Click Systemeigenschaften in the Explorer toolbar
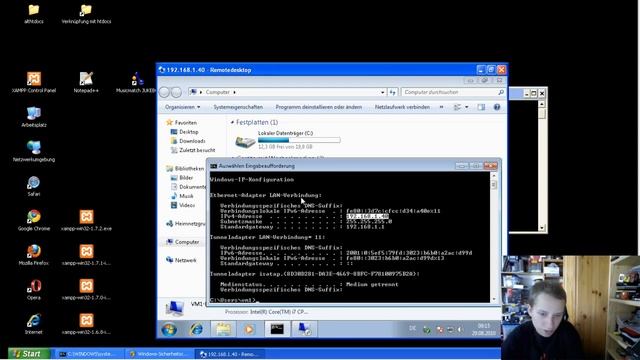This screenshot has width=640, height=360. (238, 107)
